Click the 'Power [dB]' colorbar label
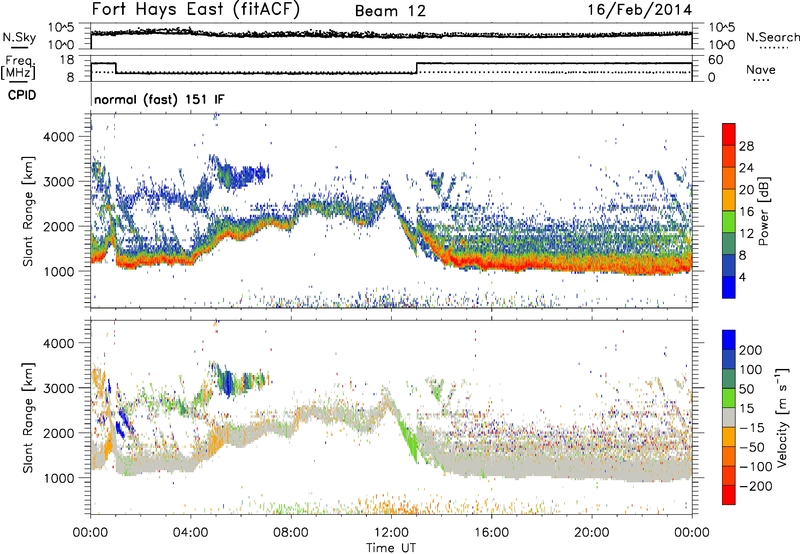Screen dimensions: 800x554 763,211
